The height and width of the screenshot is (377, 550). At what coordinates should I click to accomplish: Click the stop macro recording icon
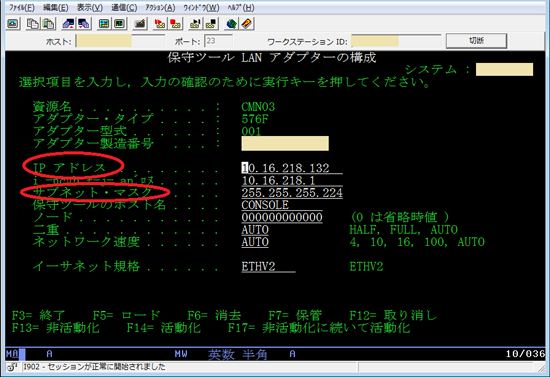click(x=175, y=24)
